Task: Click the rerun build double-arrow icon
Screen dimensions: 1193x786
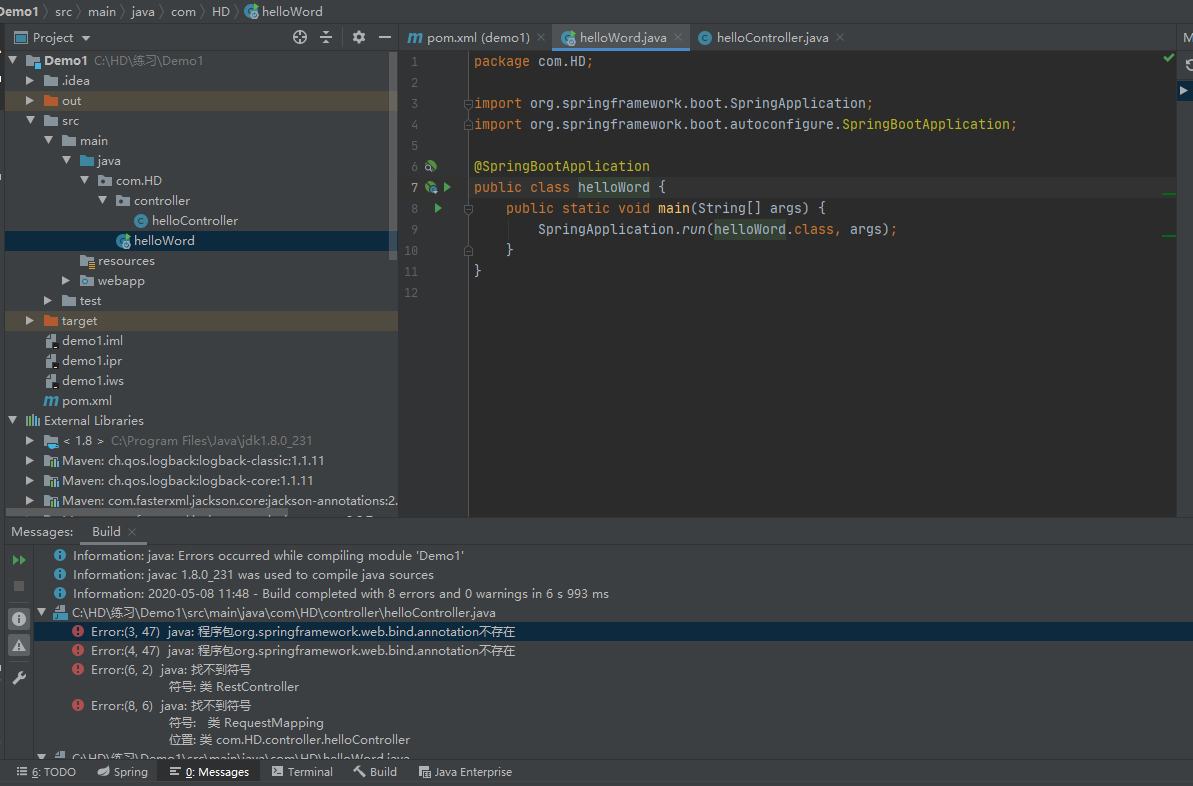Action: [x=19, y=560]
